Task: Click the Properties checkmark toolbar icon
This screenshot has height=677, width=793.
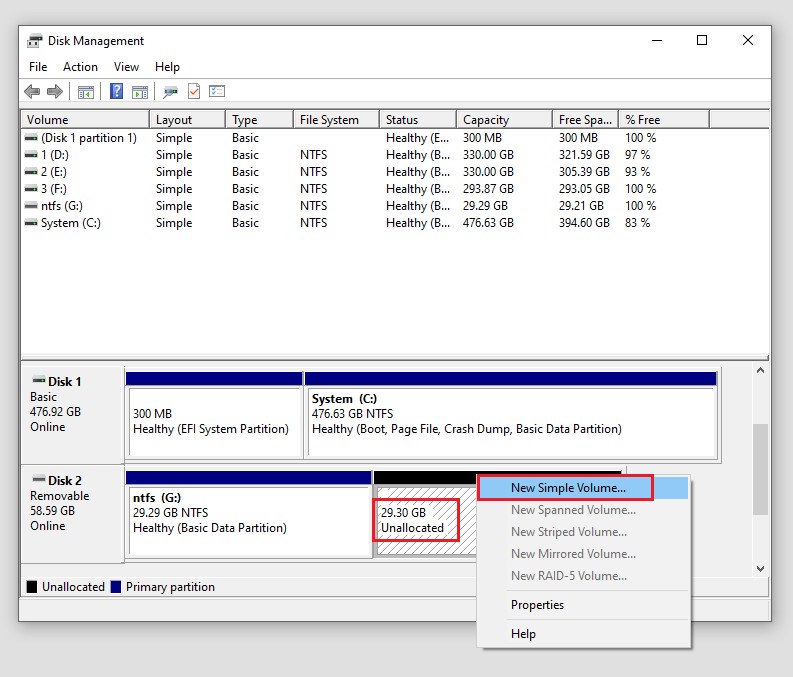Action: (194, 92)
